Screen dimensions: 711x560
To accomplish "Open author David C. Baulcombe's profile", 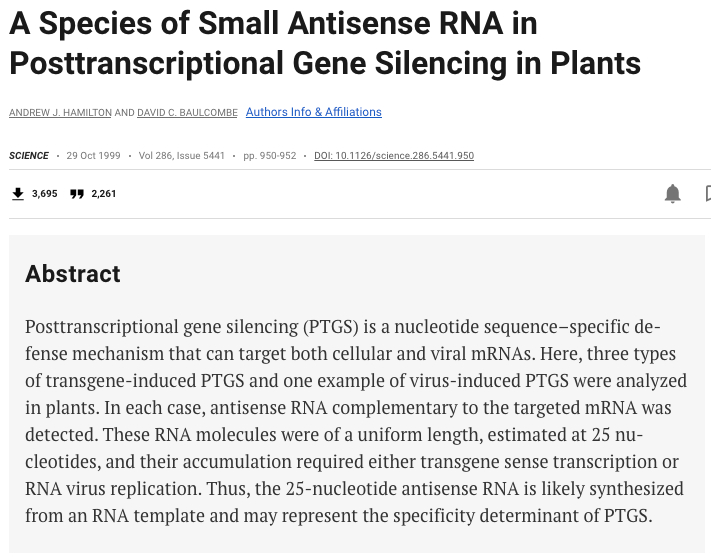I will point(187,113).
